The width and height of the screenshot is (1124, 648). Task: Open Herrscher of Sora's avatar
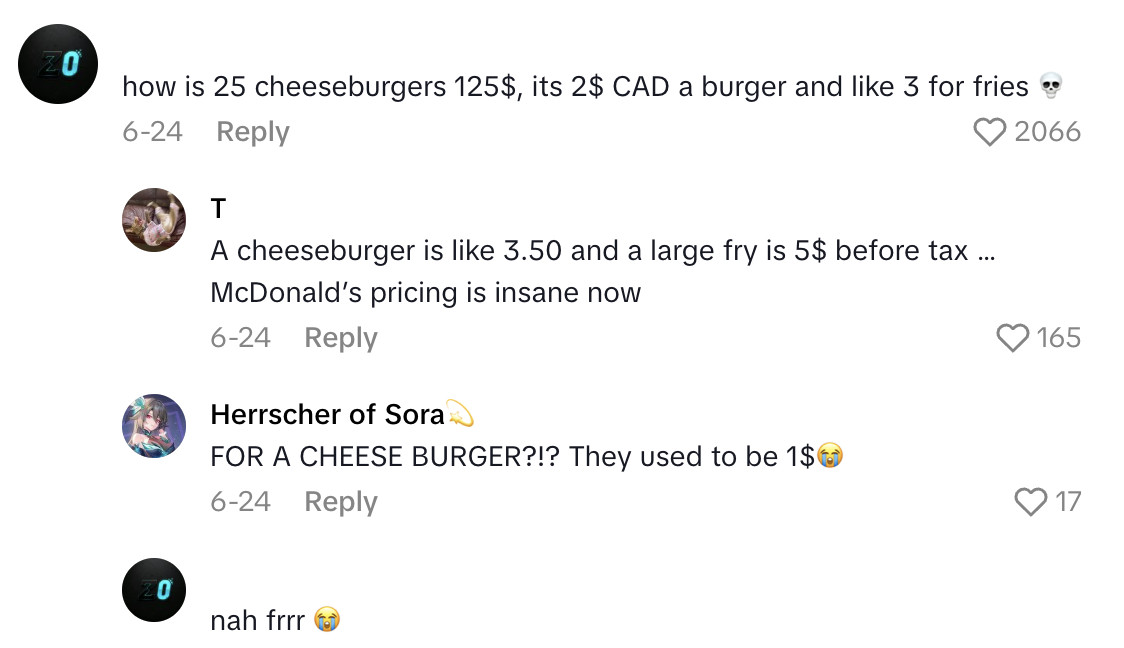[x=153, y=426]
